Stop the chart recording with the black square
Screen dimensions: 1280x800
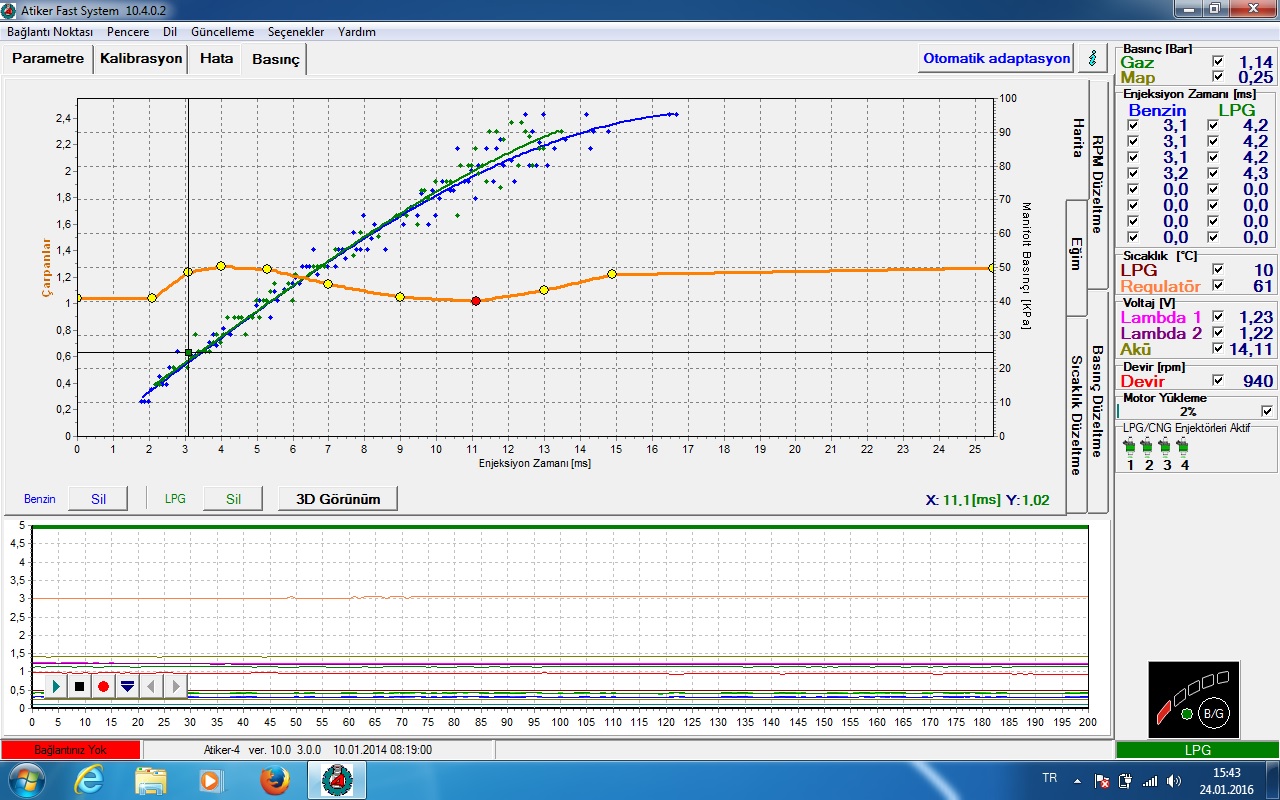pyautogui.click(x=80, y=686)
